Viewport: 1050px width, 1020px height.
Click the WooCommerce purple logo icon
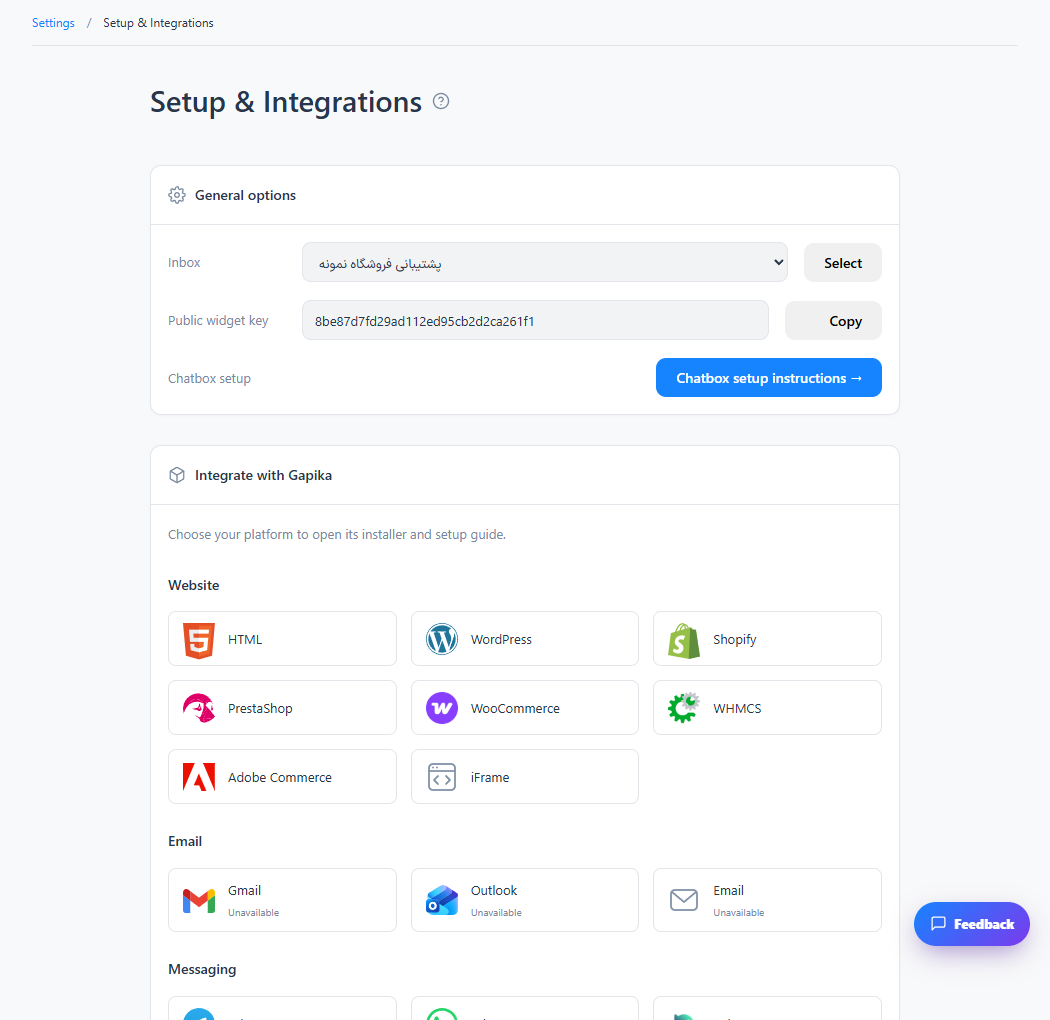442,708
